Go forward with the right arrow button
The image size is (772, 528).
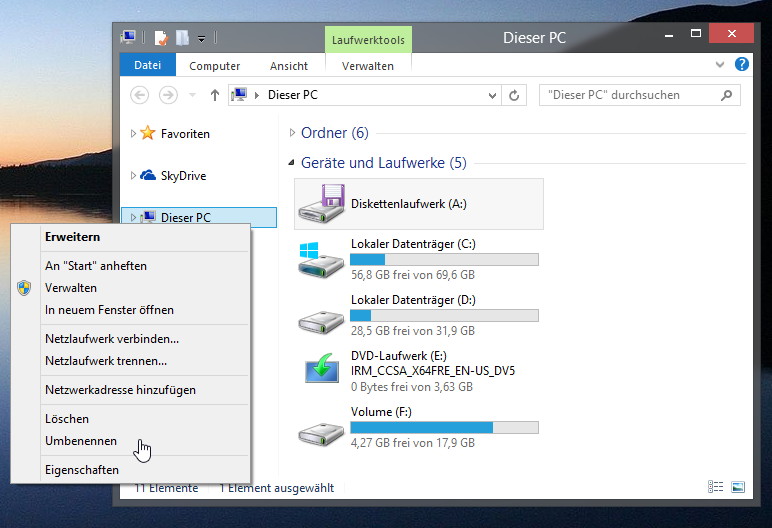[x=168, y=95]
